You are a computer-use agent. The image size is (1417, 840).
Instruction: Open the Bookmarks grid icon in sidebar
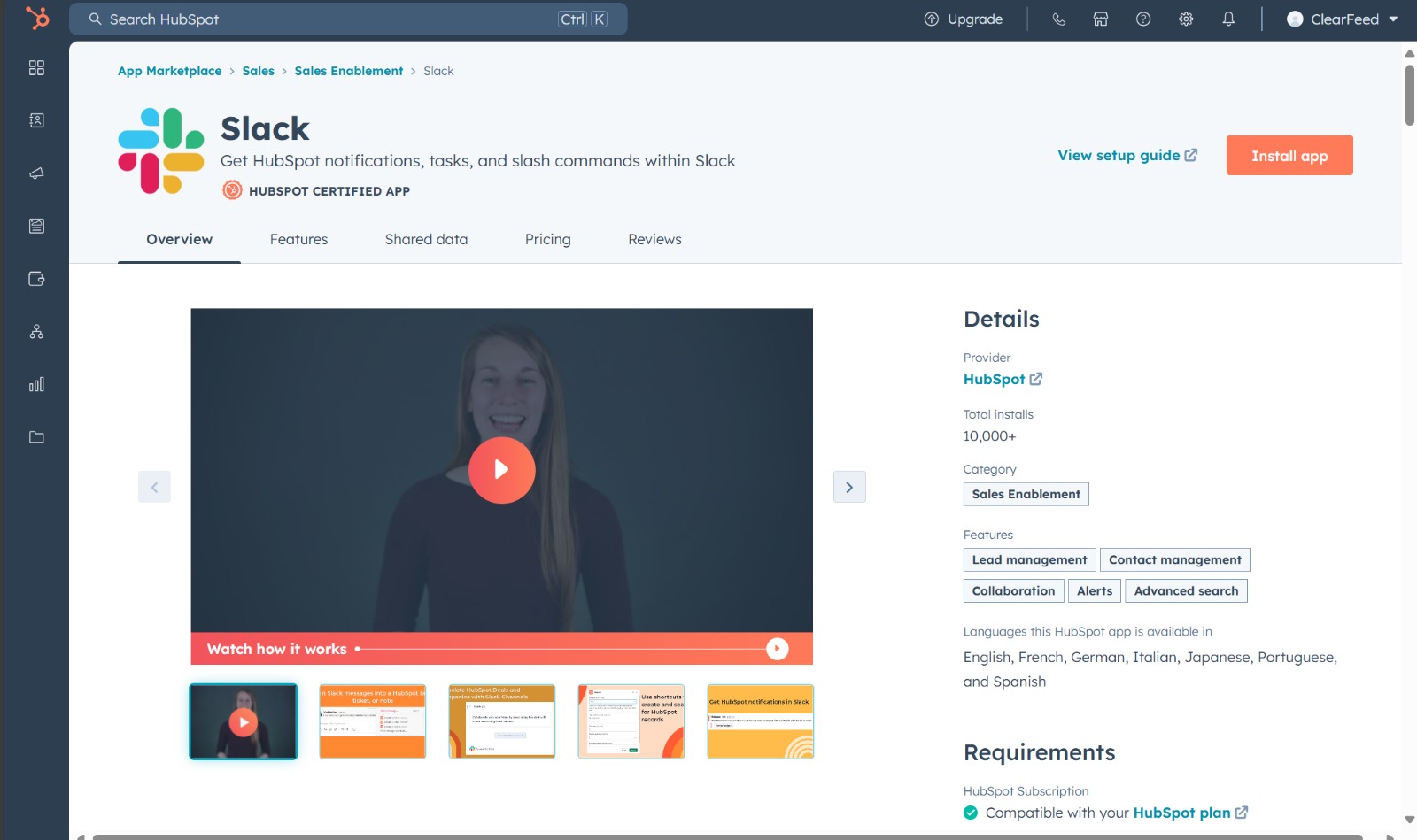(x=36, y=68)
